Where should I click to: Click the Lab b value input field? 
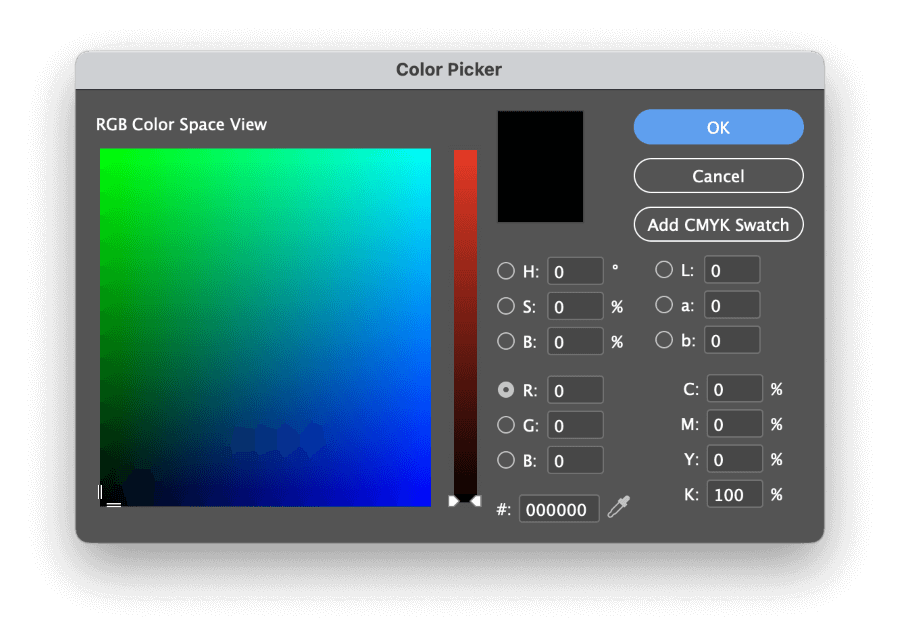[x=732, y=340]
